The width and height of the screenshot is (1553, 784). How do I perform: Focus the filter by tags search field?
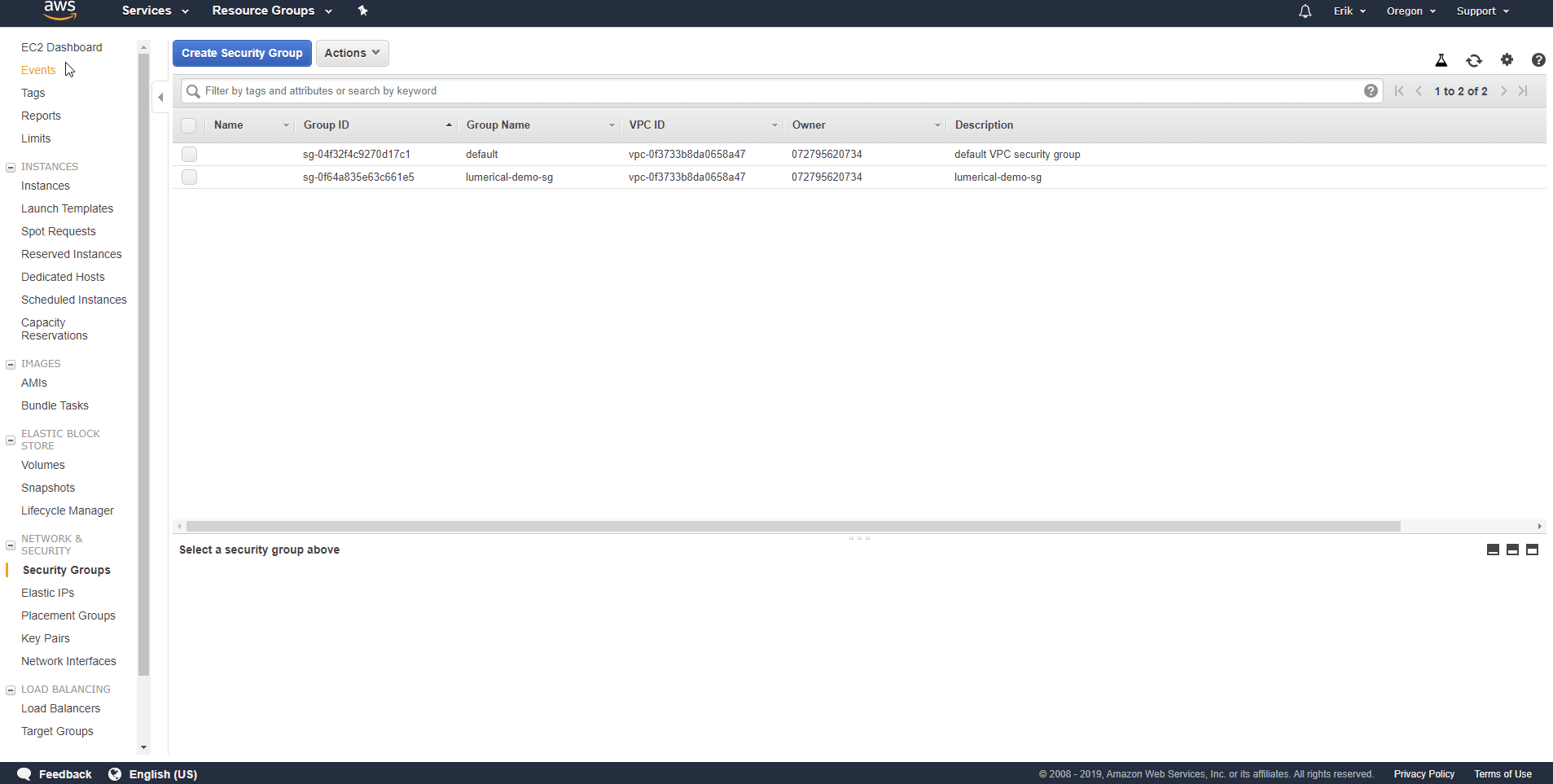(x=782, y=91)
